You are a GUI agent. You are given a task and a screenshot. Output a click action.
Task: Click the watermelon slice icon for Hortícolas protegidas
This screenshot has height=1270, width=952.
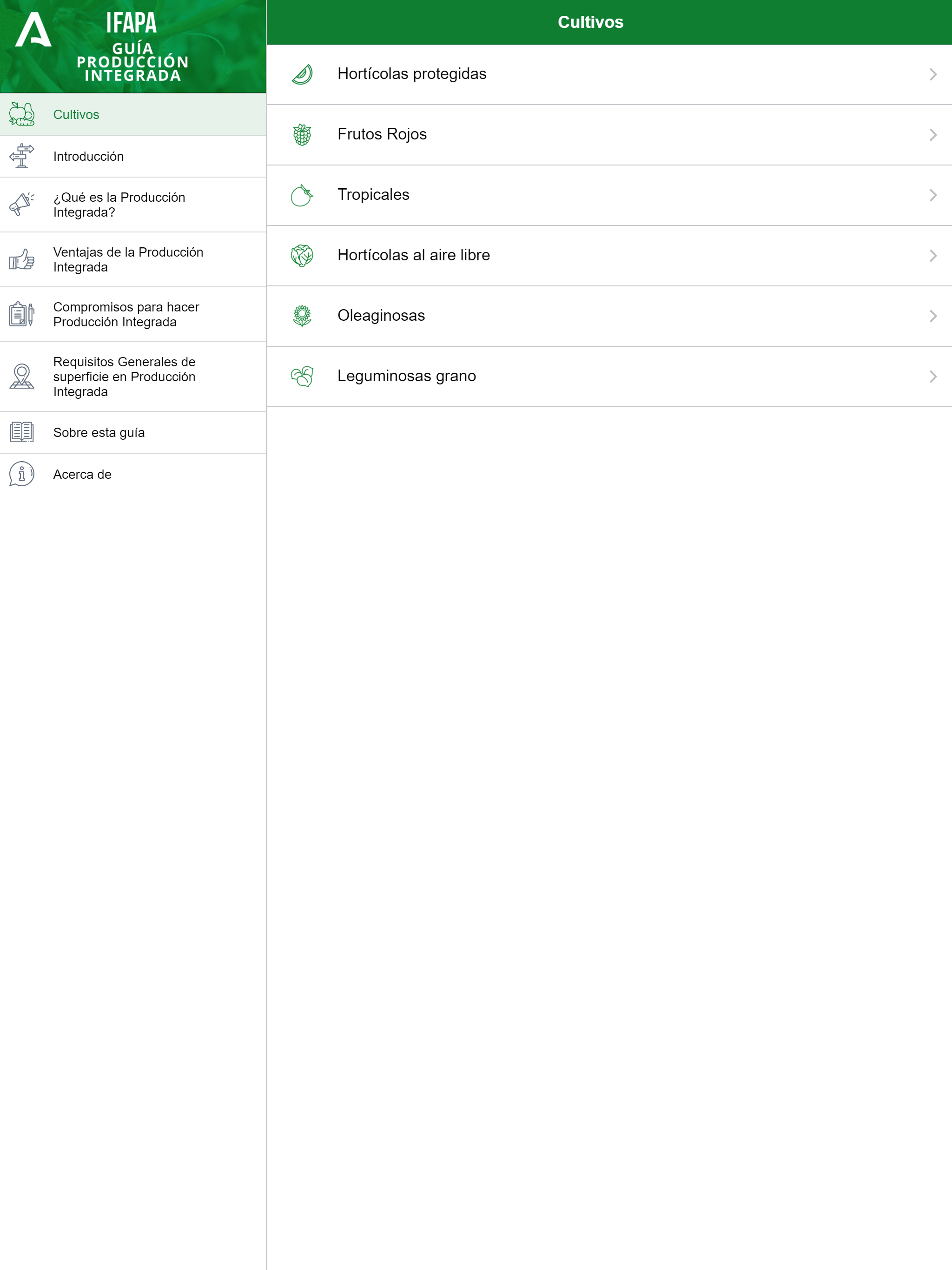coord(302,74)
